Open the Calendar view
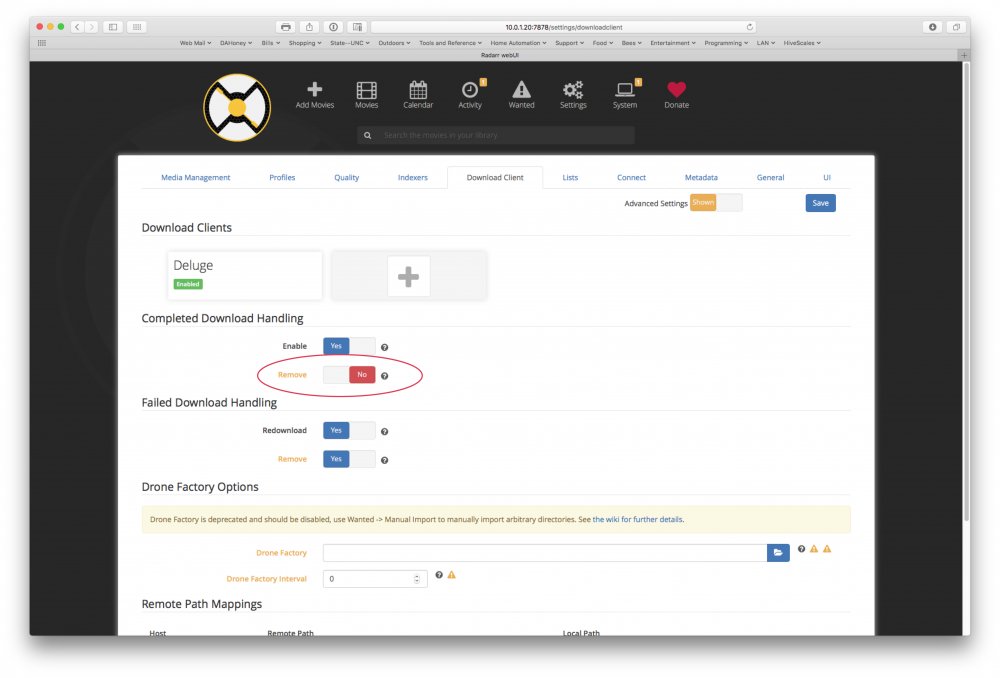Viewport: 1000px width, 678px height. point(418,95)
